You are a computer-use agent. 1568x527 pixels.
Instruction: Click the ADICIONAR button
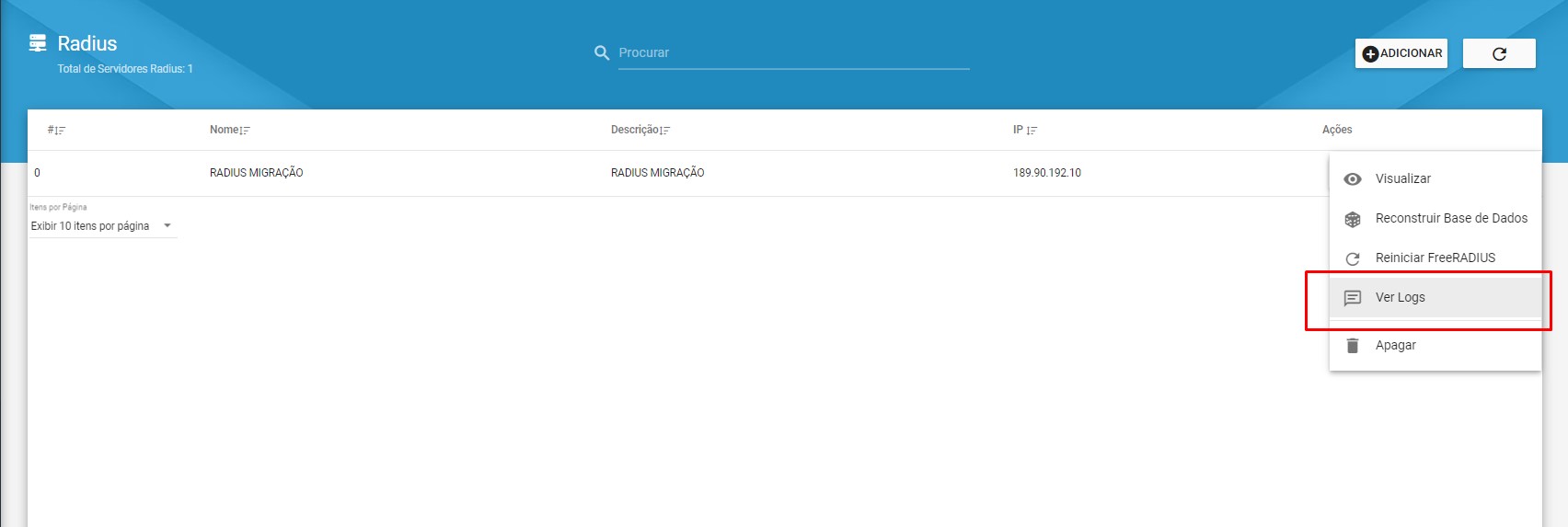1401,53
